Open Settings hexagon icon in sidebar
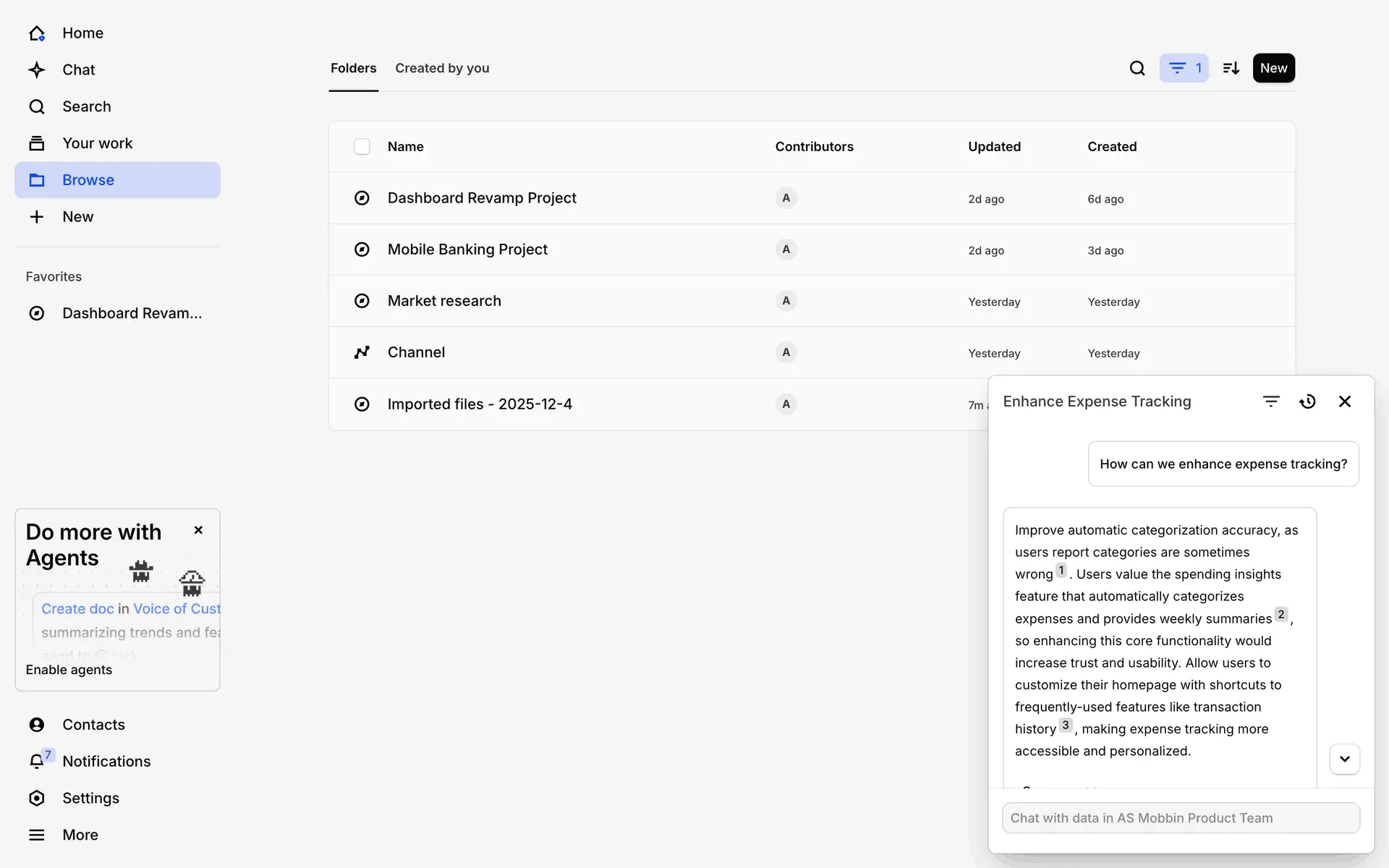 tap(37, 798)
